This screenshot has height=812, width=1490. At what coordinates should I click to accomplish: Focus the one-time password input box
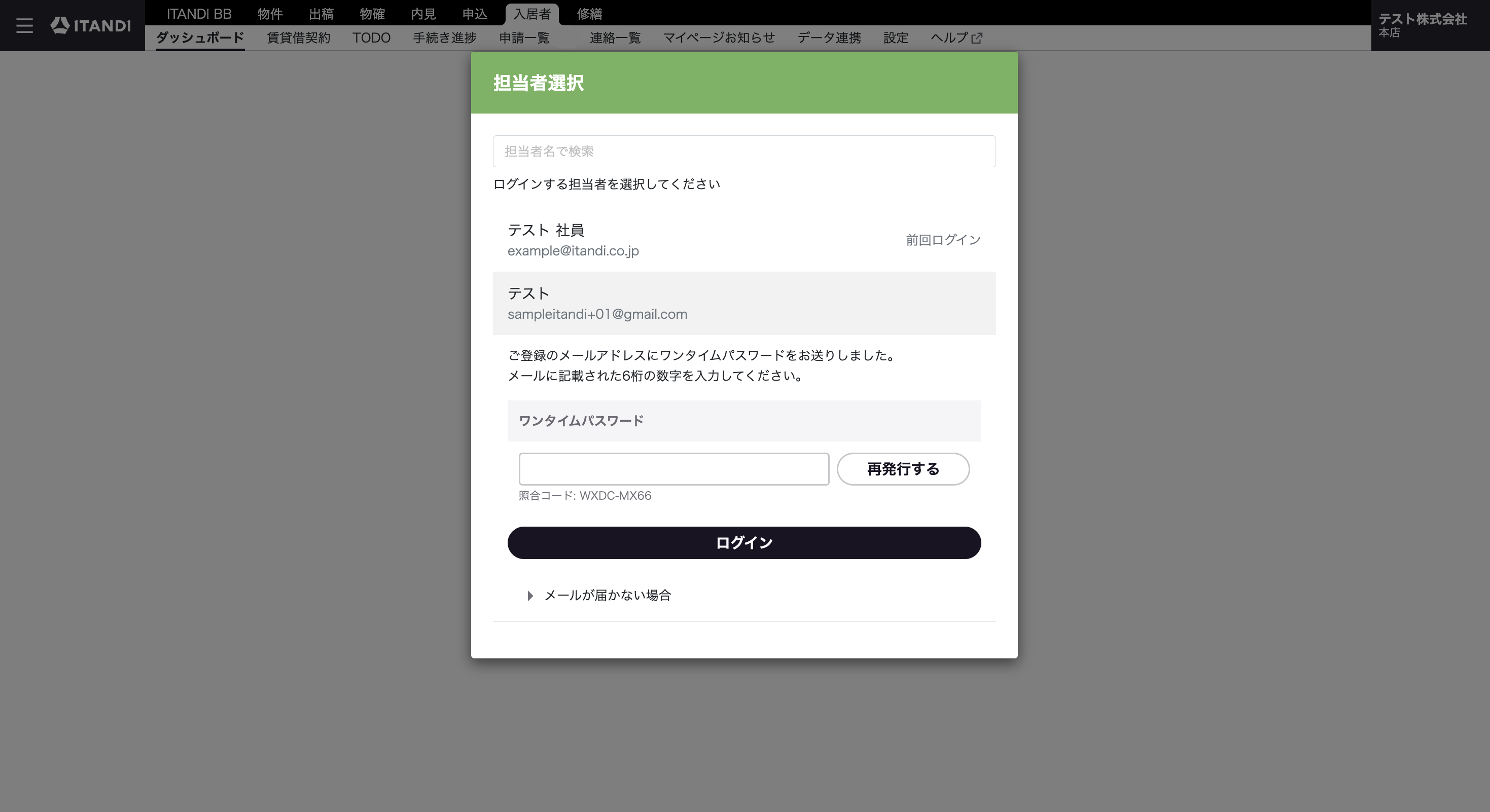[x=674, y=469]
